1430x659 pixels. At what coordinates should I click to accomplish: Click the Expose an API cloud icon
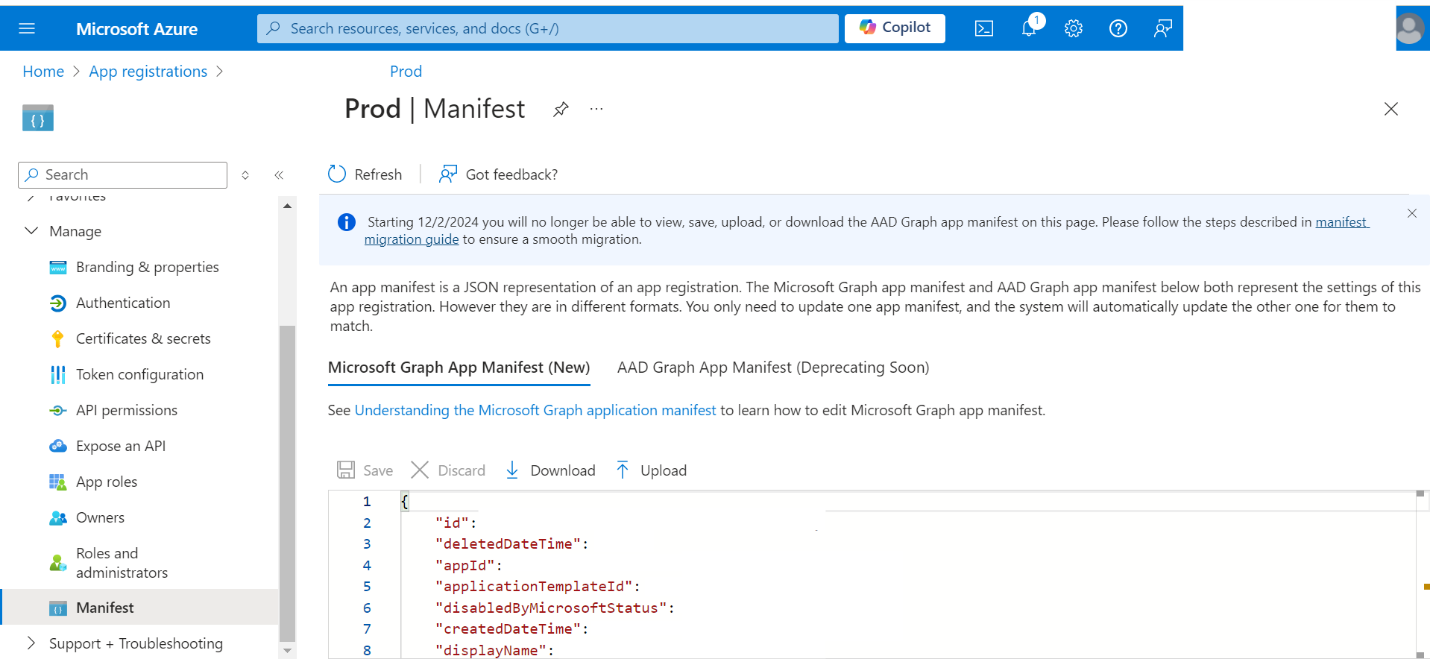tap(58, 446)
